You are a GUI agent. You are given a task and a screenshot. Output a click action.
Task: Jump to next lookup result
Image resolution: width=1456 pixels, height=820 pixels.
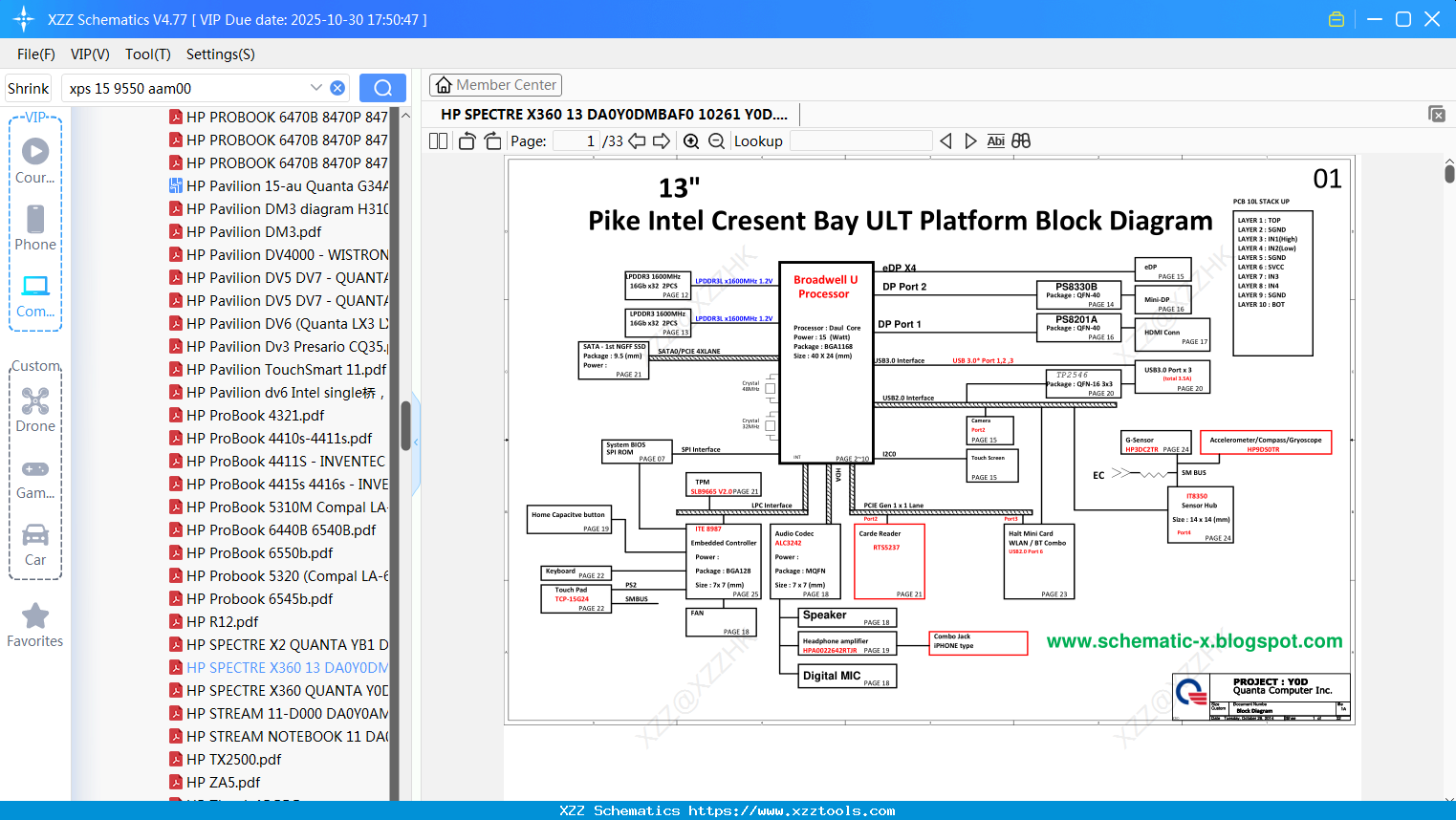(x=970, y=140)
